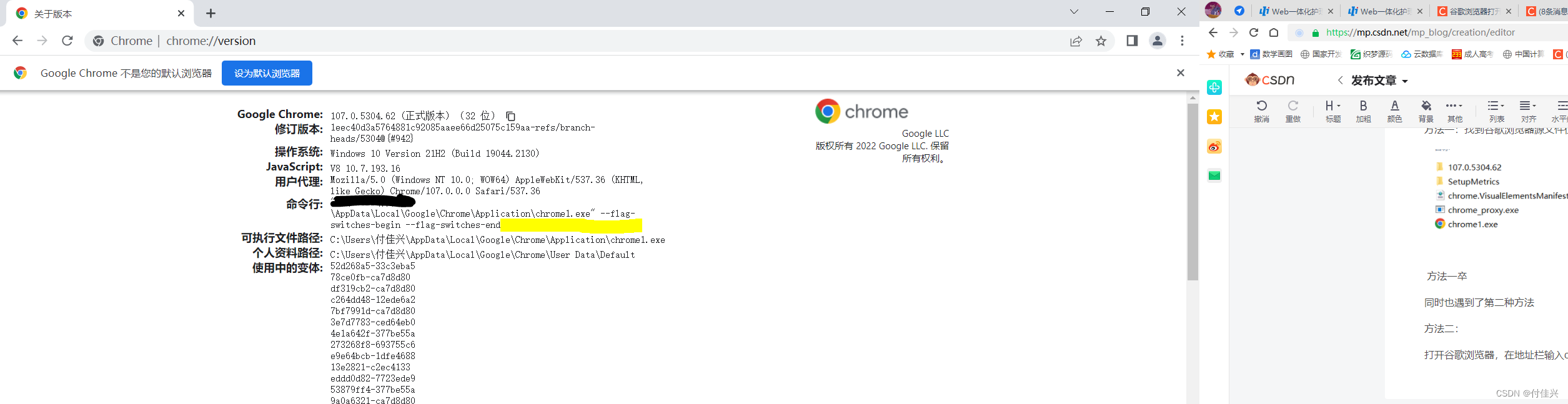Viewport: 1568px width, 404px height.
Task: Share the chrome://version page
Action: tap(1076, 41)
